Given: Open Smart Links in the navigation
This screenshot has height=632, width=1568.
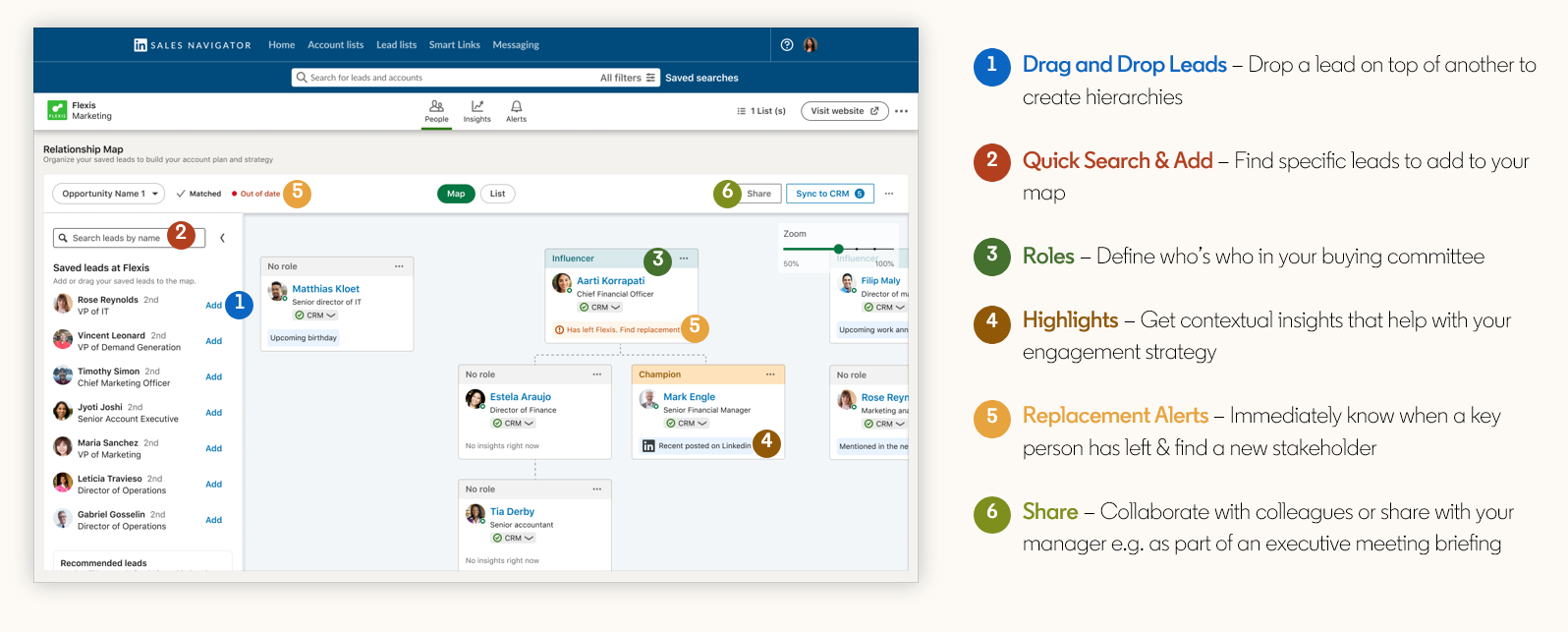Looking at the screenshot, I should click(x=455, y=45).
